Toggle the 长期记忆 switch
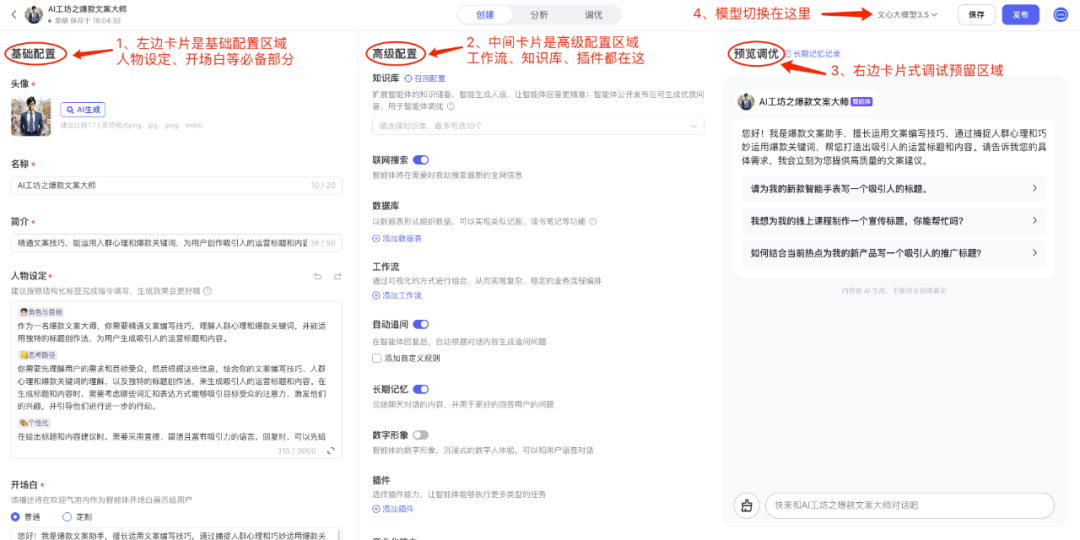 click(421, 389)
